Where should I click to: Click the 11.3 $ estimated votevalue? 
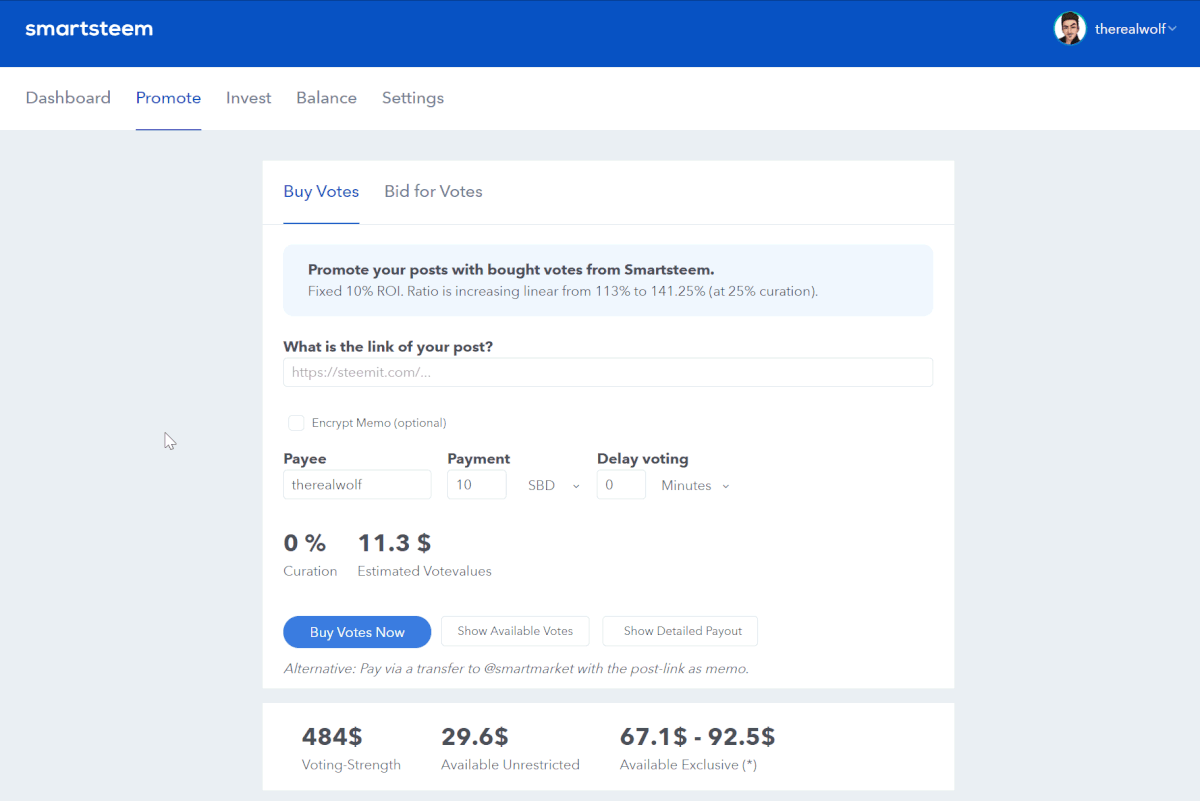pos(394,543)
